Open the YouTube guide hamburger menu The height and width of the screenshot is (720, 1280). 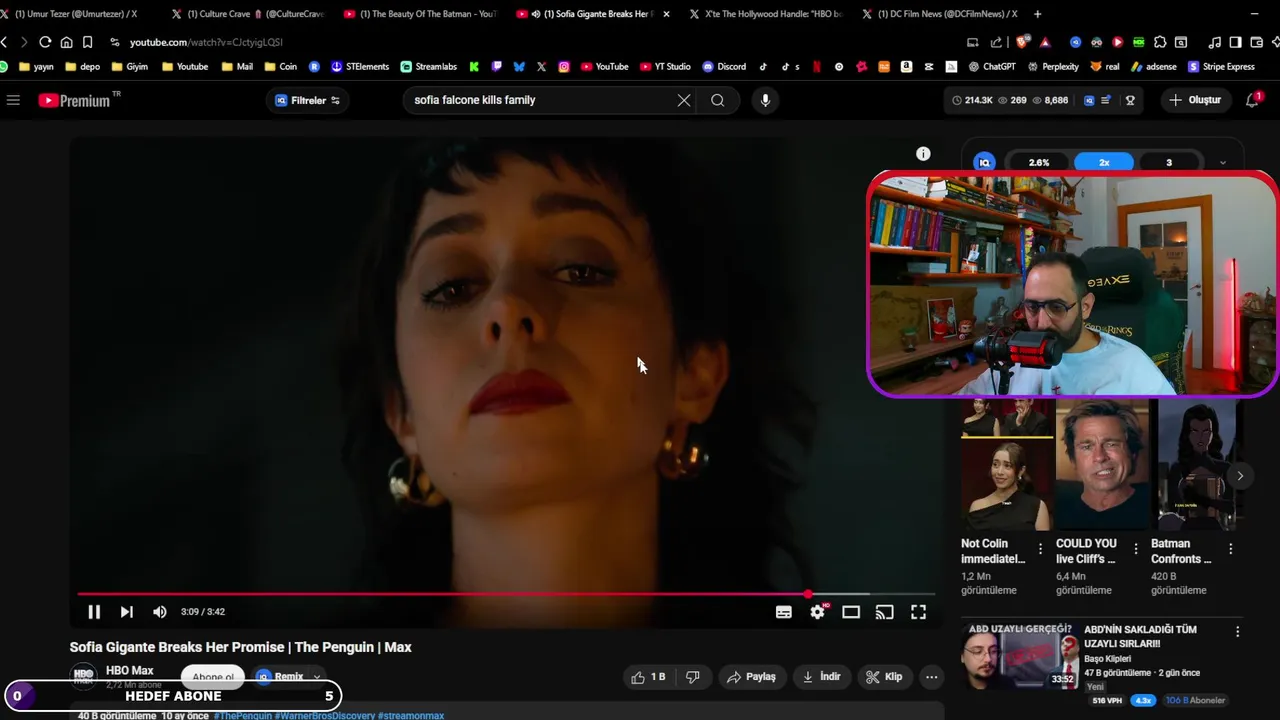click(x=13, y=100)
